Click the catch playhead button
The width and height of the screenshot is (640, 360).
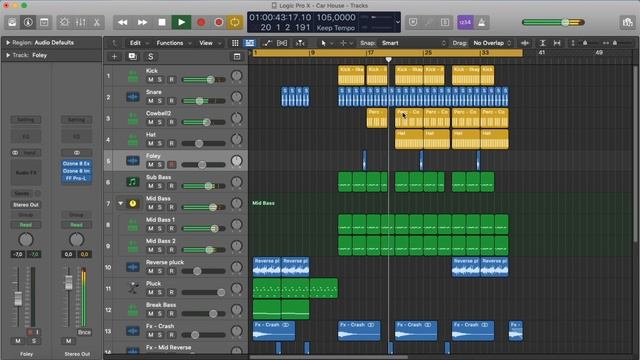[301, 43]
